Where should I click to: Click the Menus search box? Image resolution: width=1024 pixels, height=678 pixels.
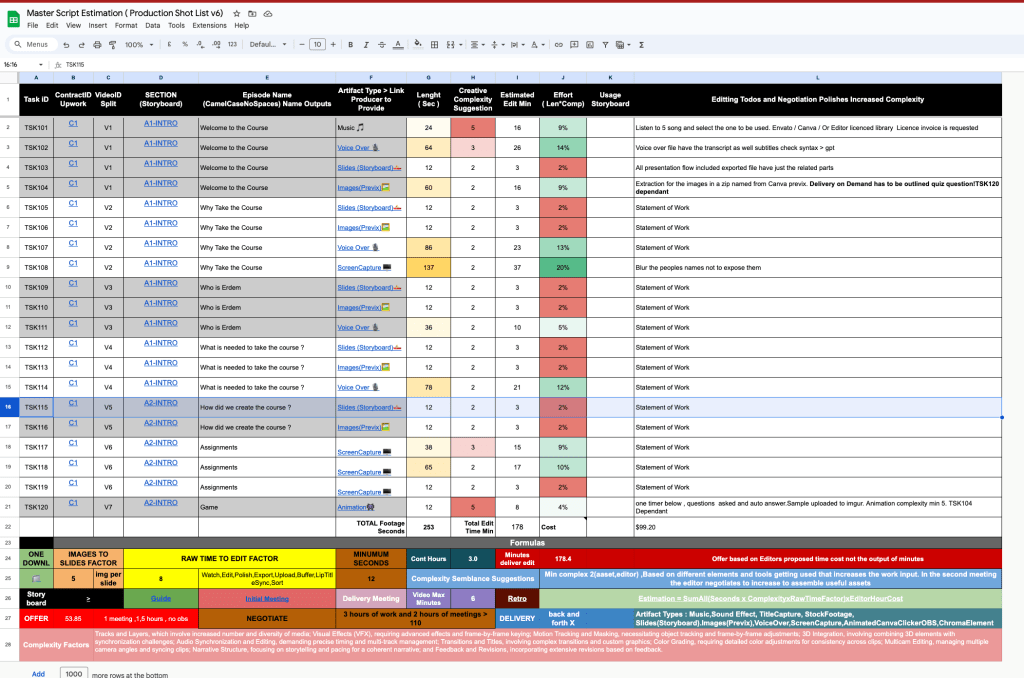[x=32, y=44]
